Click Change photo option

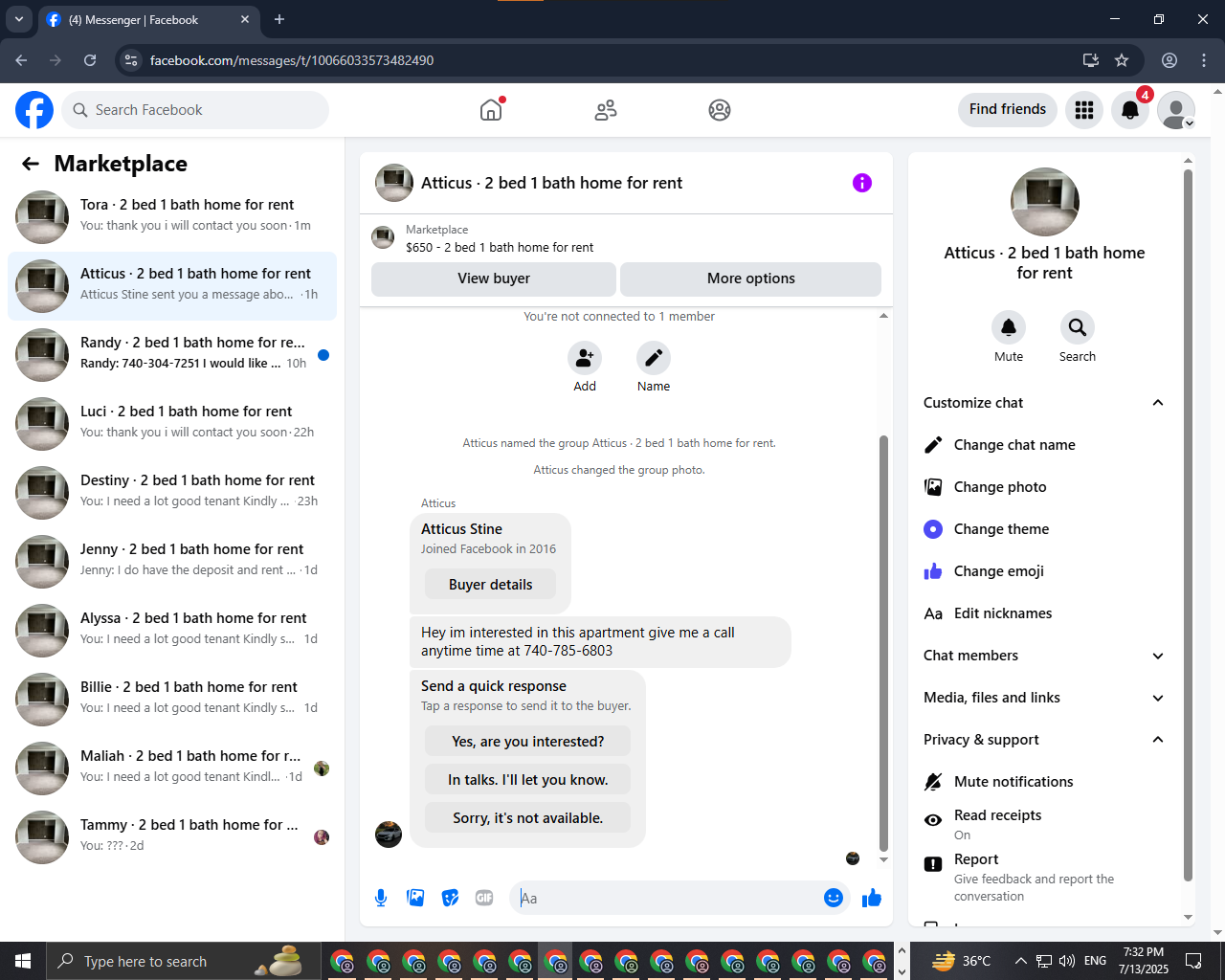(1045, 487)
